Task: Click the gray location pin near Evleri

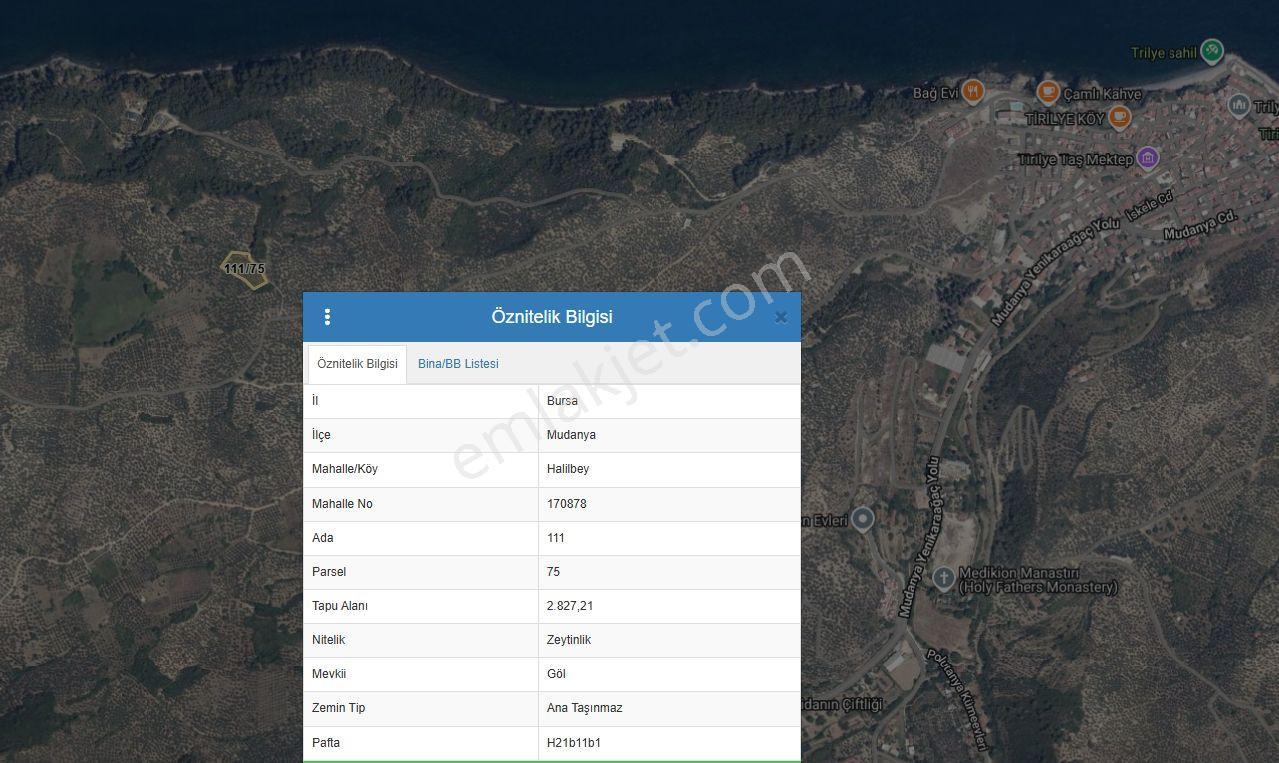Action: tap(863, 519)
